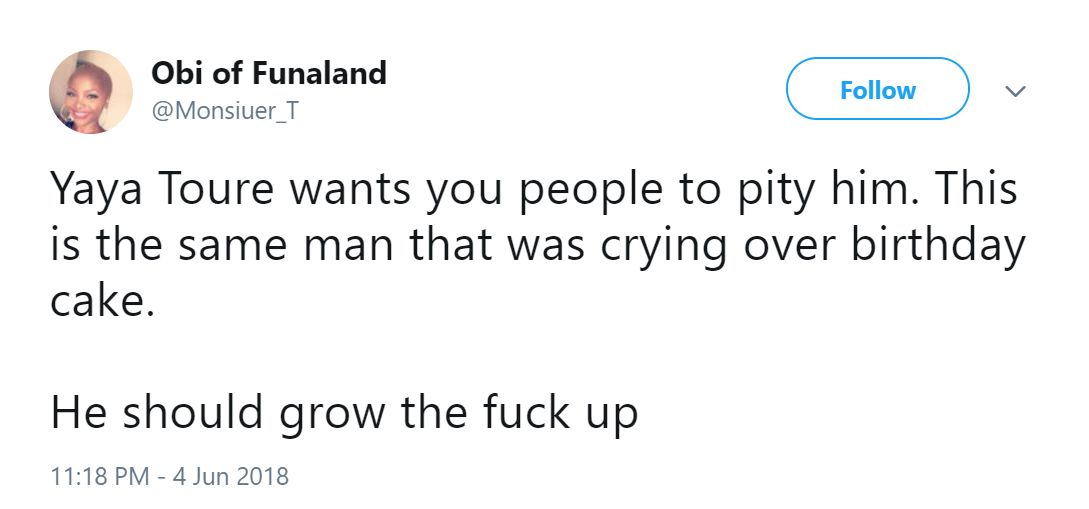Expand the tweet options chevron
This screenshot has width=1089, height=509.
click(1015, 91)
